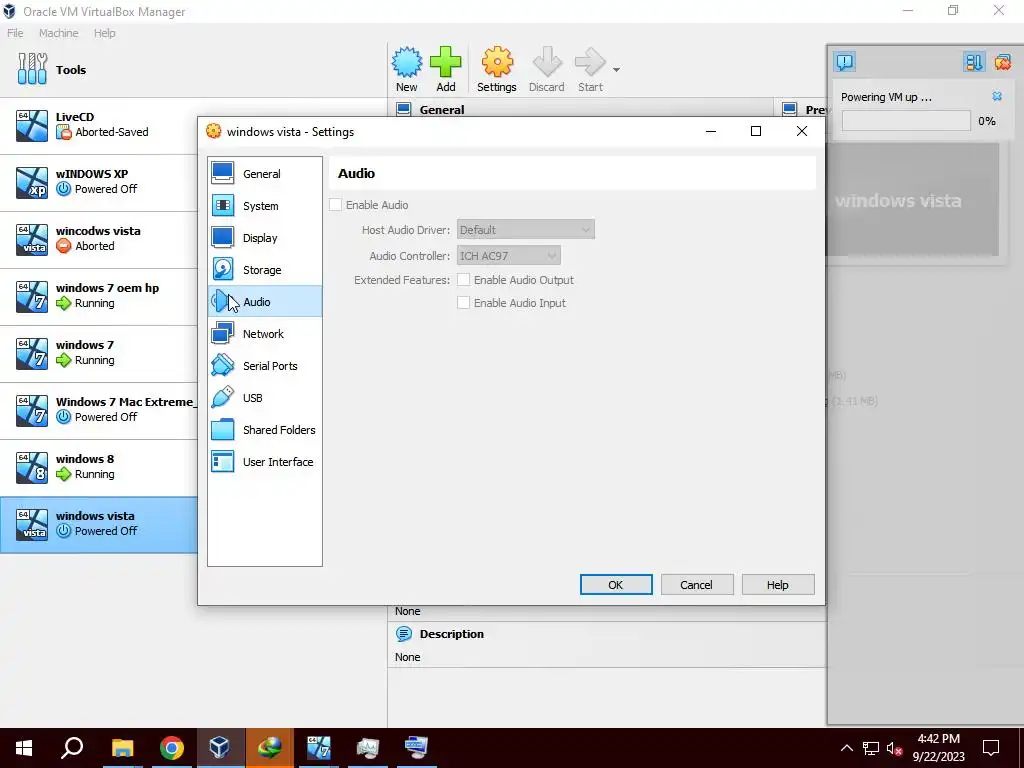The image size is (1024, 768).
Task: Open the Windows Start menu
Action: (24, 748)
